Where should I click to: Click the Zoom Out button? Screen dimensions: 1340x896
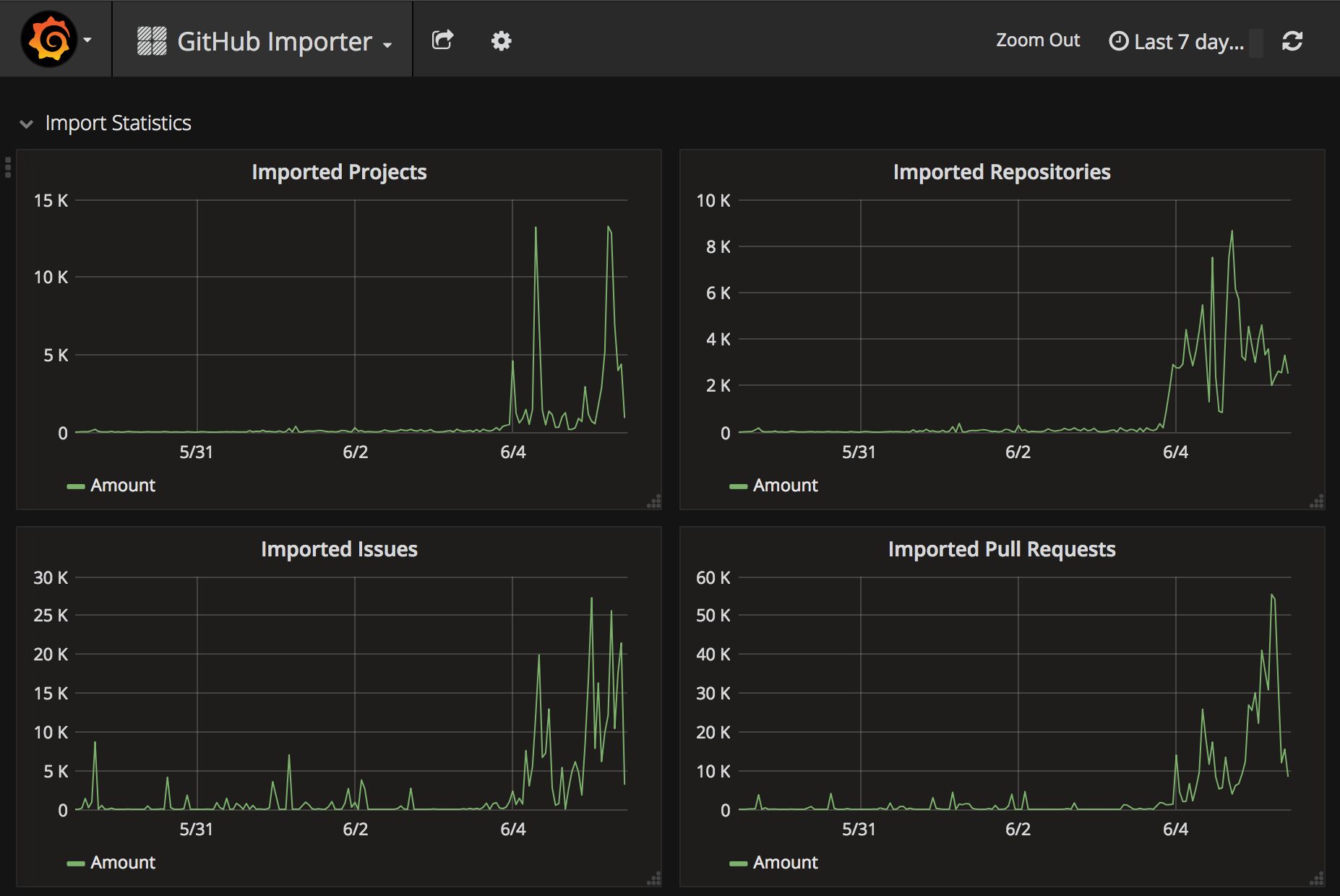pos(1037,40)
